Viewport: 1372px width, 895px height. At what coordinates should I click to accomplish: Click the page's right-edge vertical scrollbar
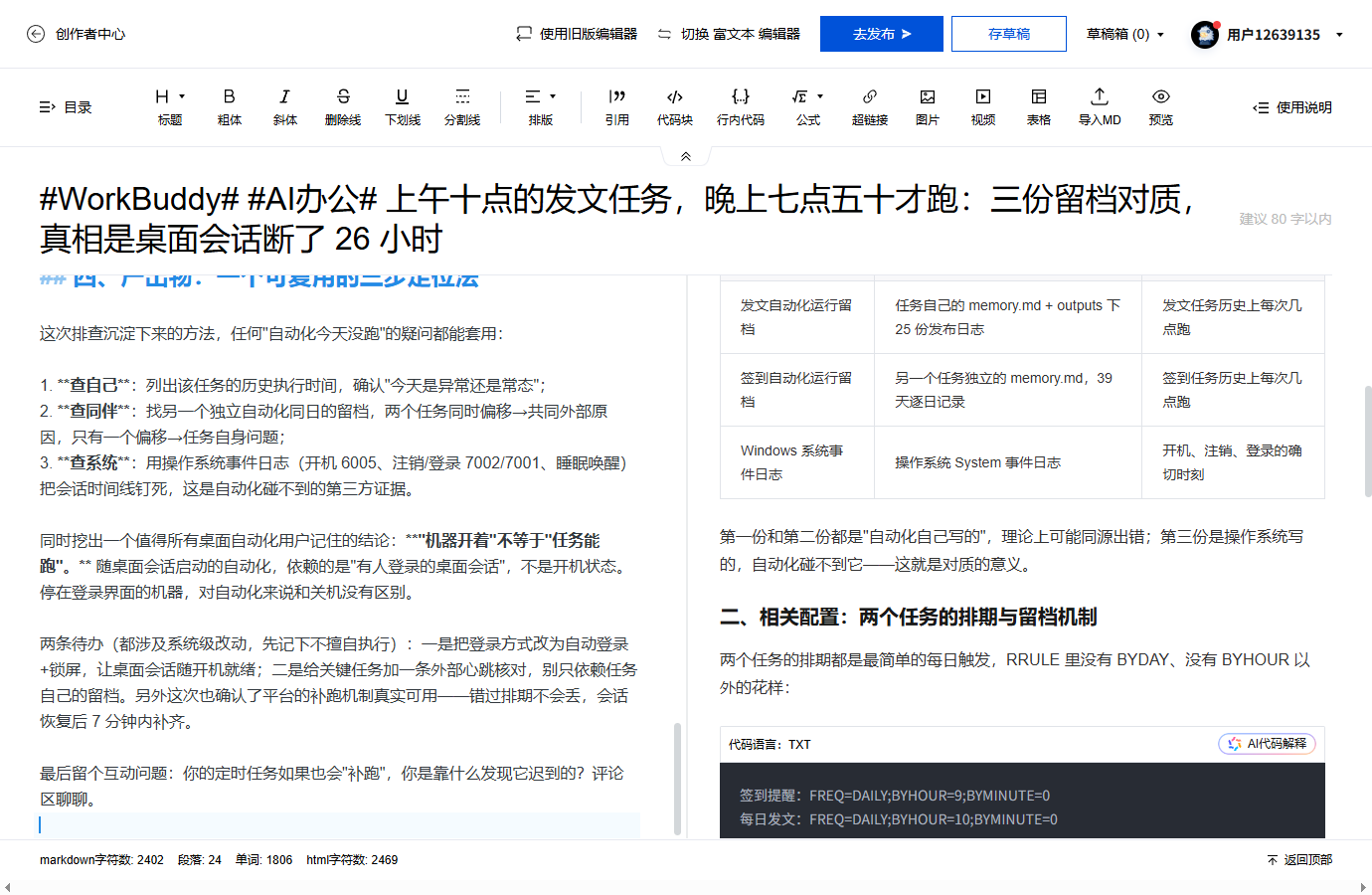(x=1368, y=441)
